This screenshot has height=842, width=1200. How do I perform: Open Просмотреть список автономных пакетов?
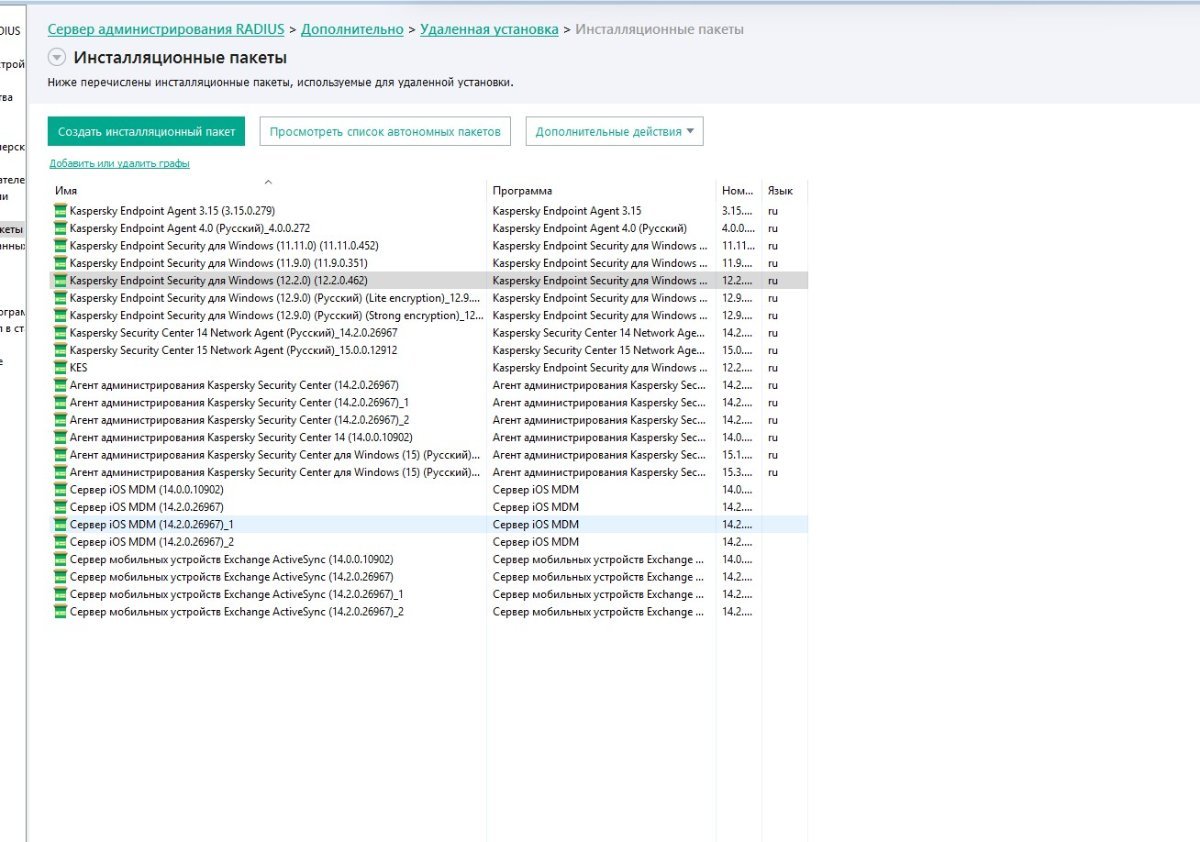(x=385, y=131)
